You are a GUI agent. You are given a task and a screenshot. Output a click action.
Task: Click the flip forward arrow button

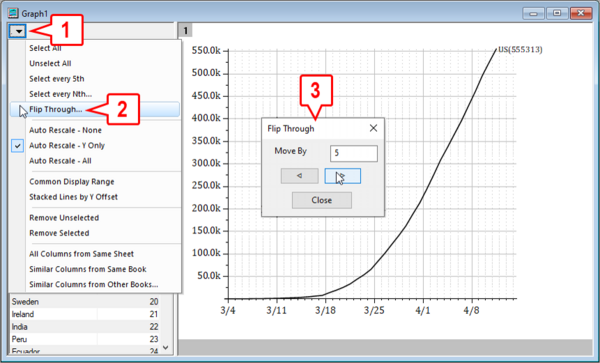click(342, 176)
